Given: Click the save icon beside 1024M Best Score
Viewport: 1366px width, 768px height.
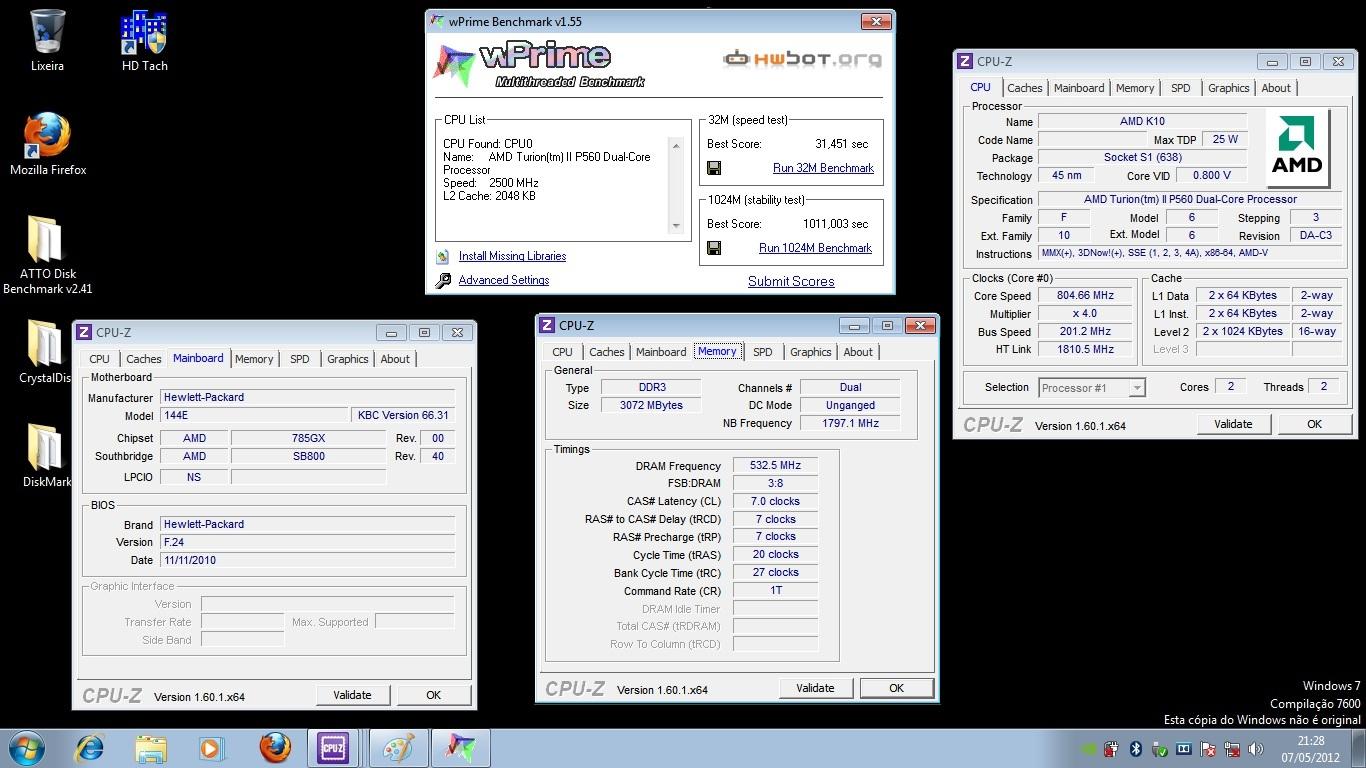Looking at the screenshot, I should click(714, 248).
